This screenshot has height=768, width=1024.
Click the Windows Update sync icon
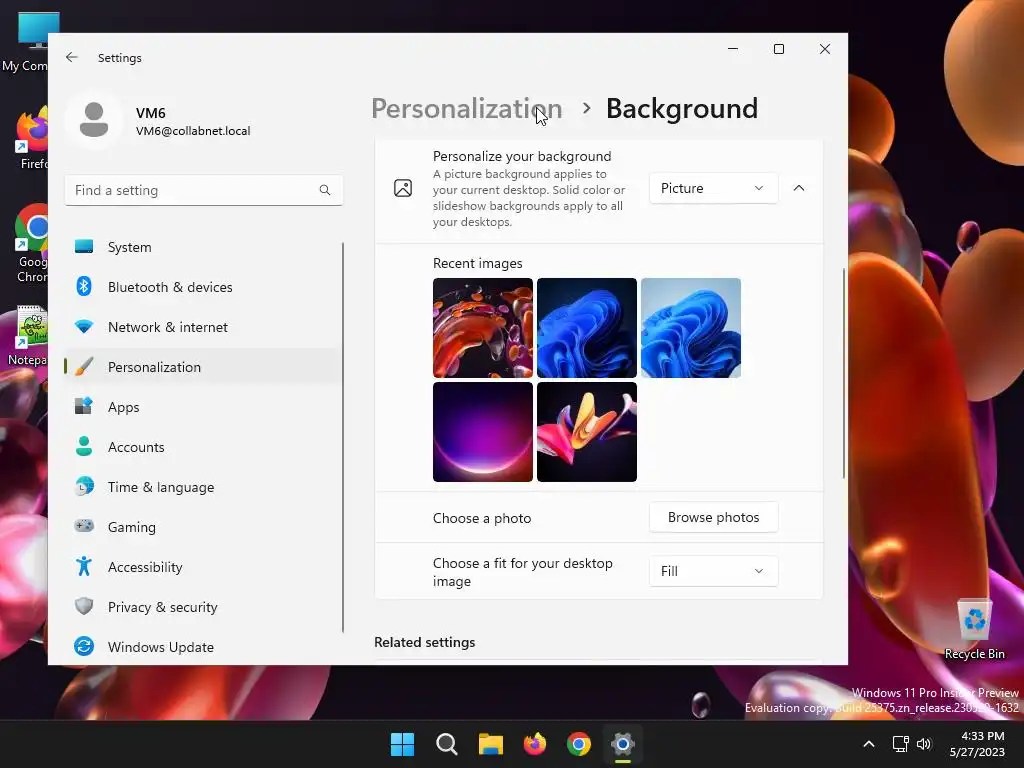click(84, 646)
